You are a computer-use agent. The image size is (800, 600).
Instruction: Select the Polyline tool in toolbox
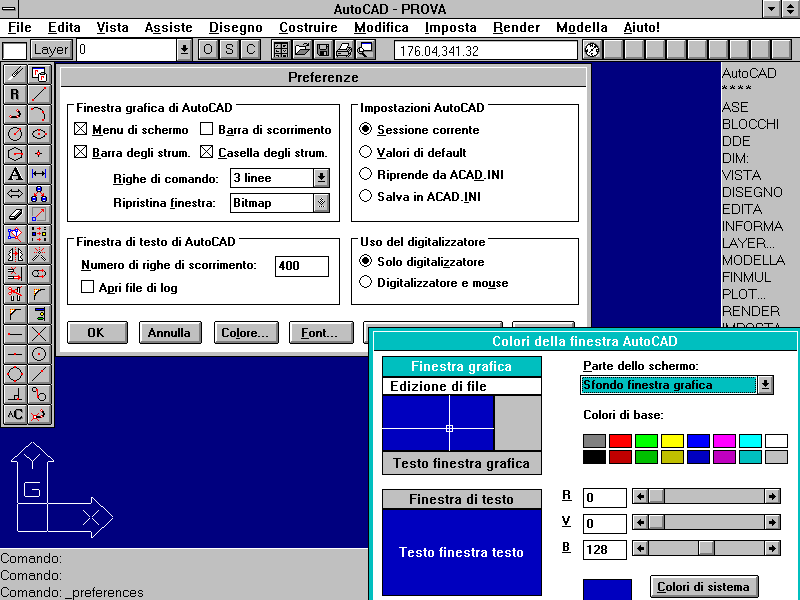pyautogui.click(x=15, y=114)
